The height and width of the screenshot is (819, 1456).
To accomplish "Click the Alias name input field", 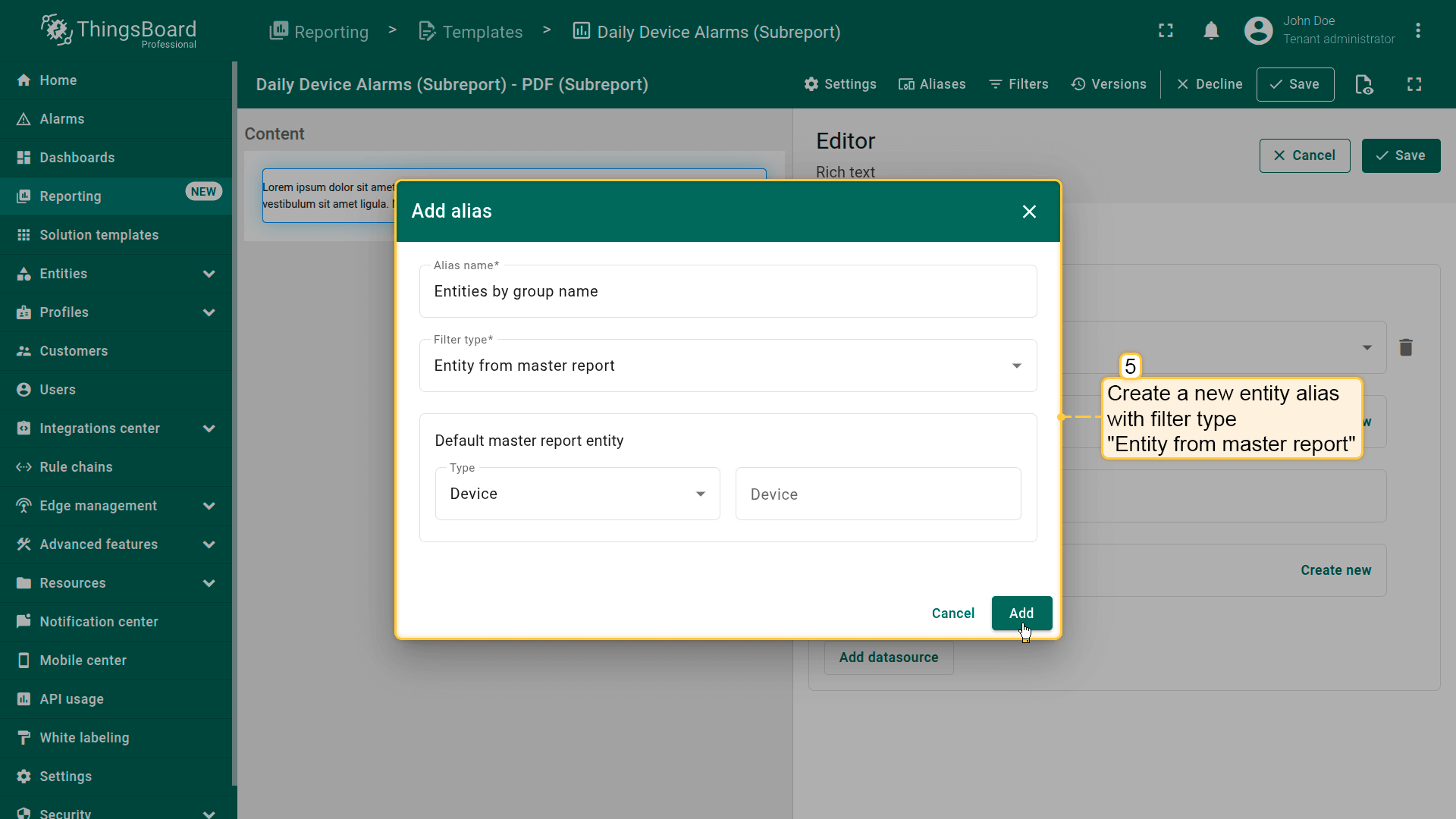I will (x=727, y=291).
